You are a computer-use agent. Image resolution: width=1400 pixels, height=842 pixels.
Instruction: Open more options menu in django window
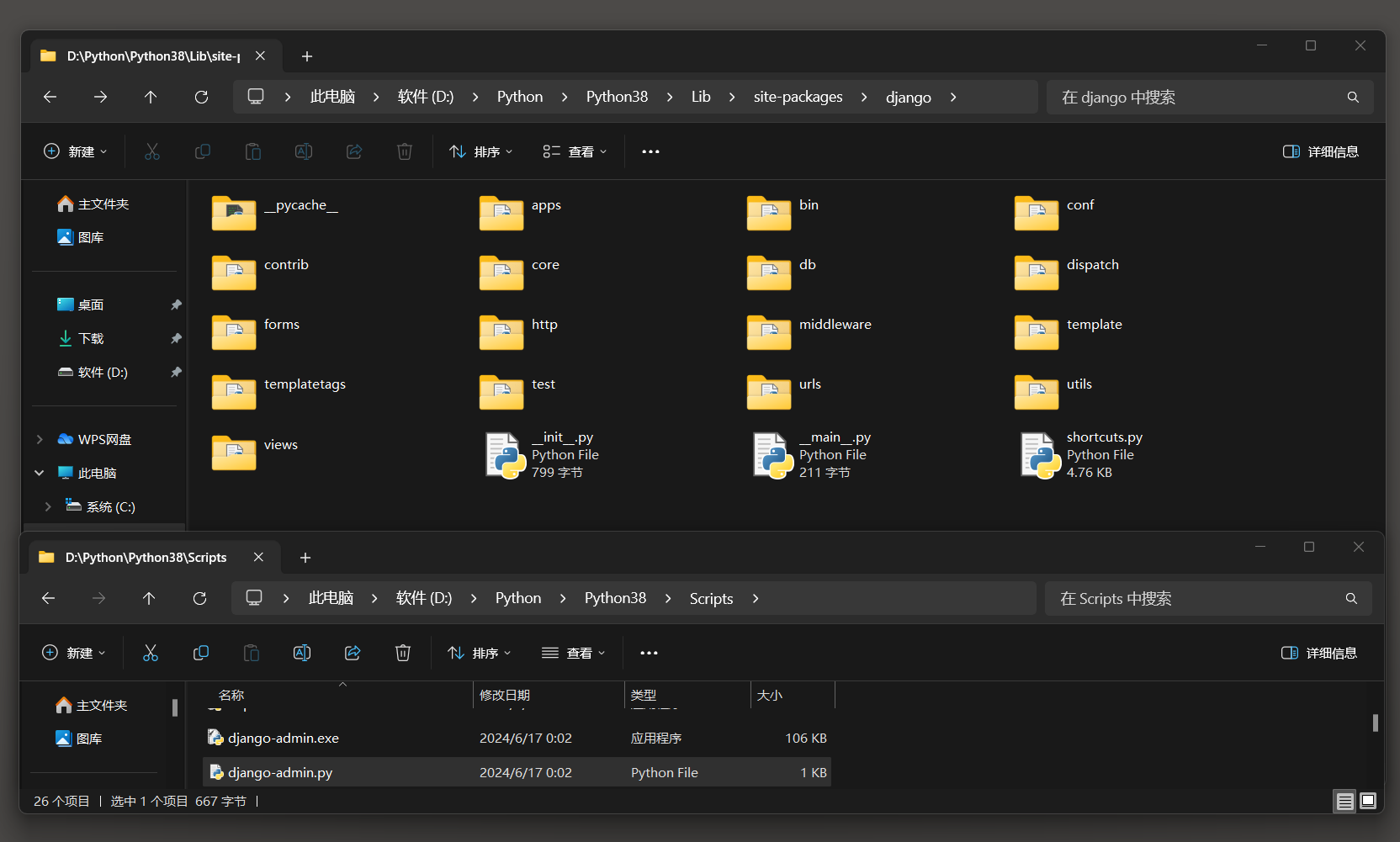pyautogui.click(x=650, y=151)
